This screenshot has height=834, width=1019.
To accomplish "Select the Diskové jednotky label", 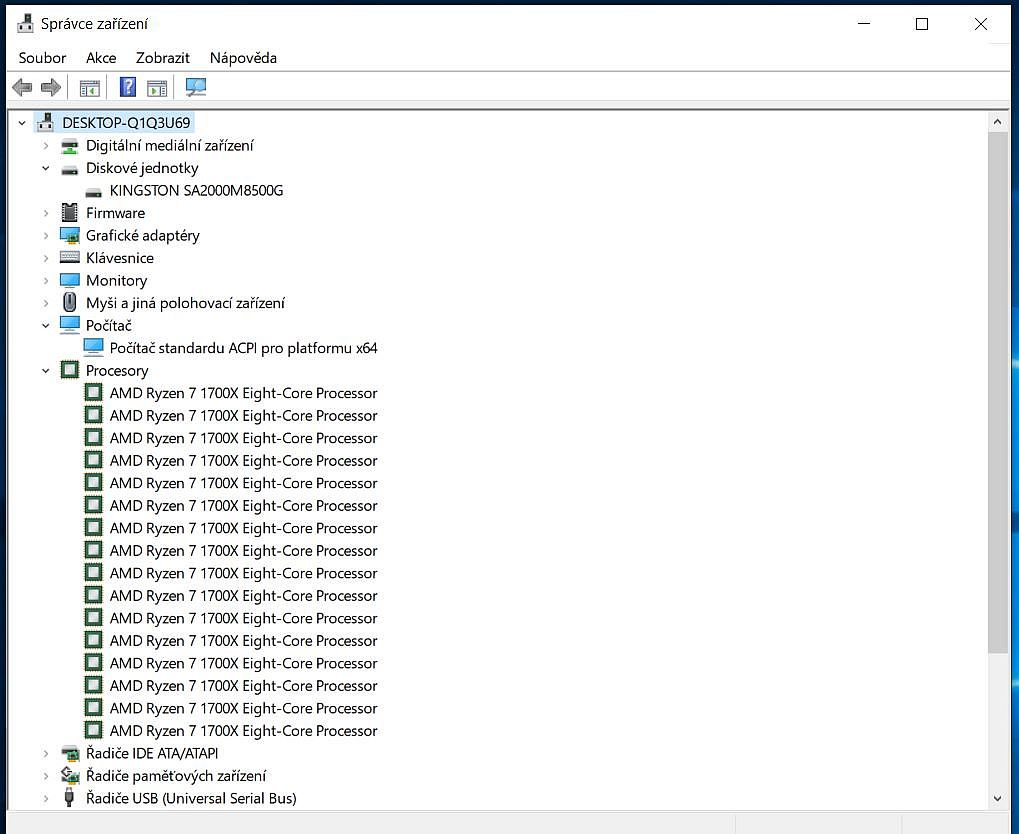I will [x=142, y=168].
